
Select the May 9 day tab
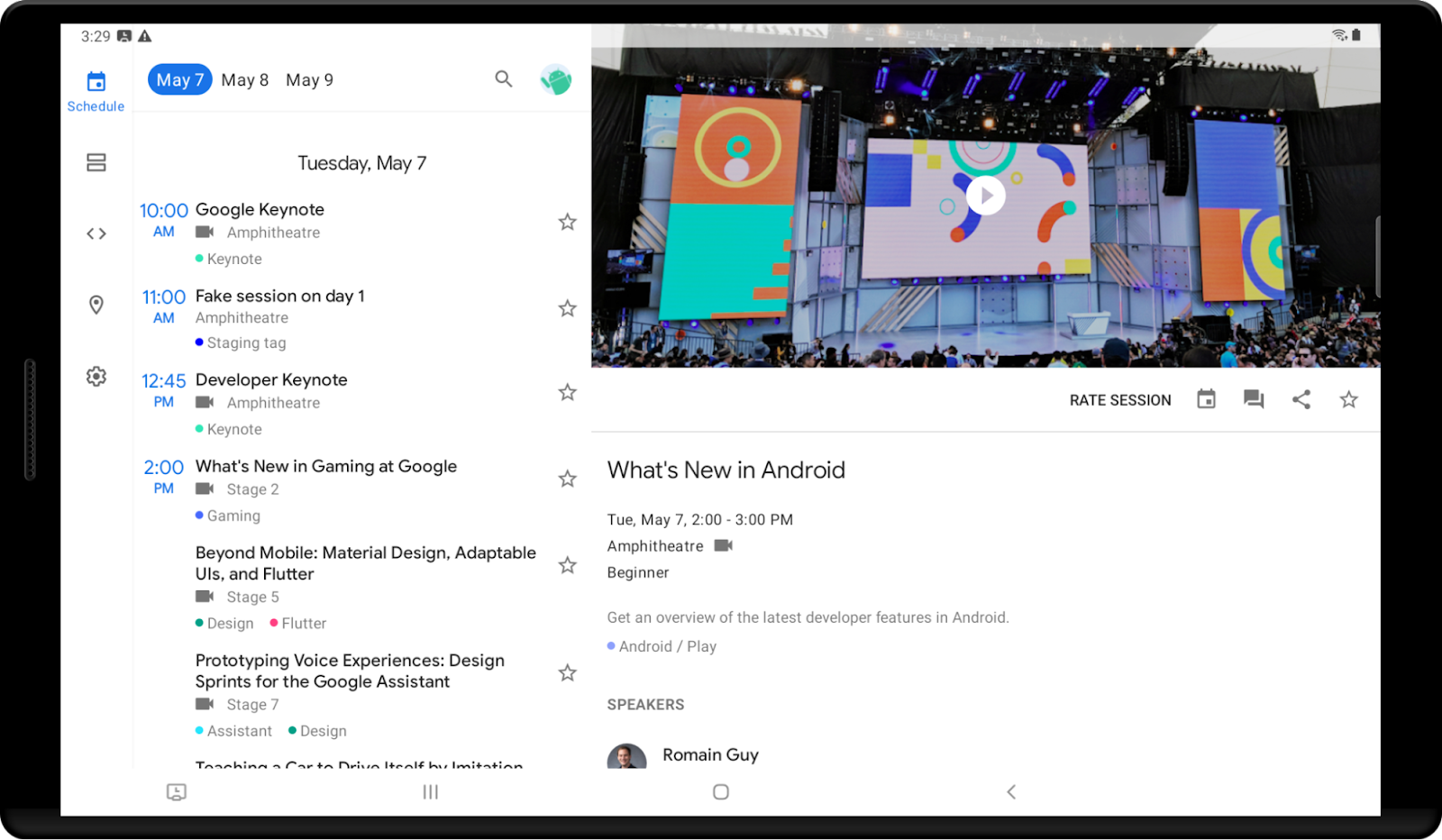[309, 80]
